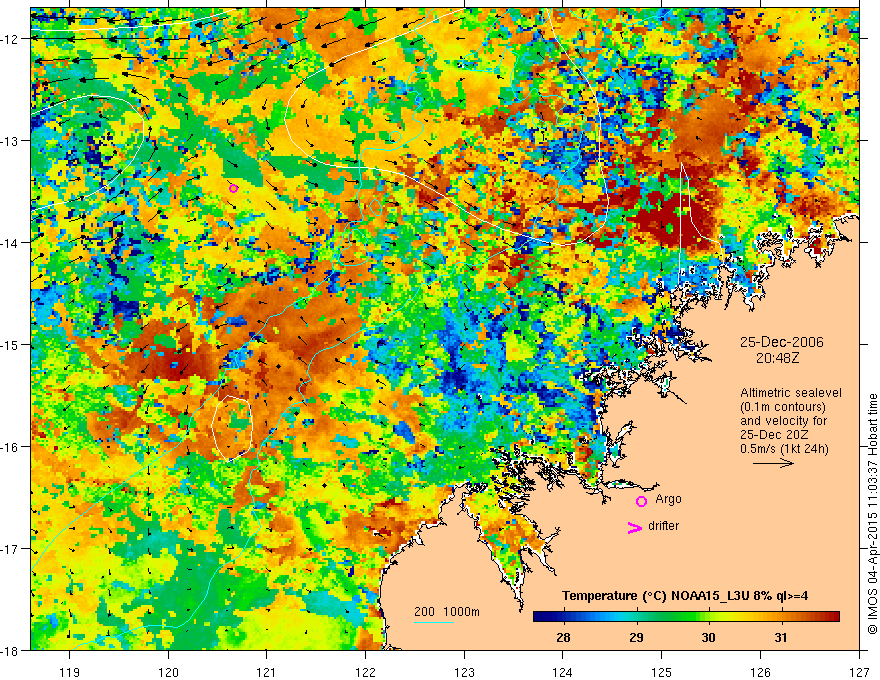The image size is (880, 680).
Task: Click the 123 longitude axis label
Action: pos(464,672)
